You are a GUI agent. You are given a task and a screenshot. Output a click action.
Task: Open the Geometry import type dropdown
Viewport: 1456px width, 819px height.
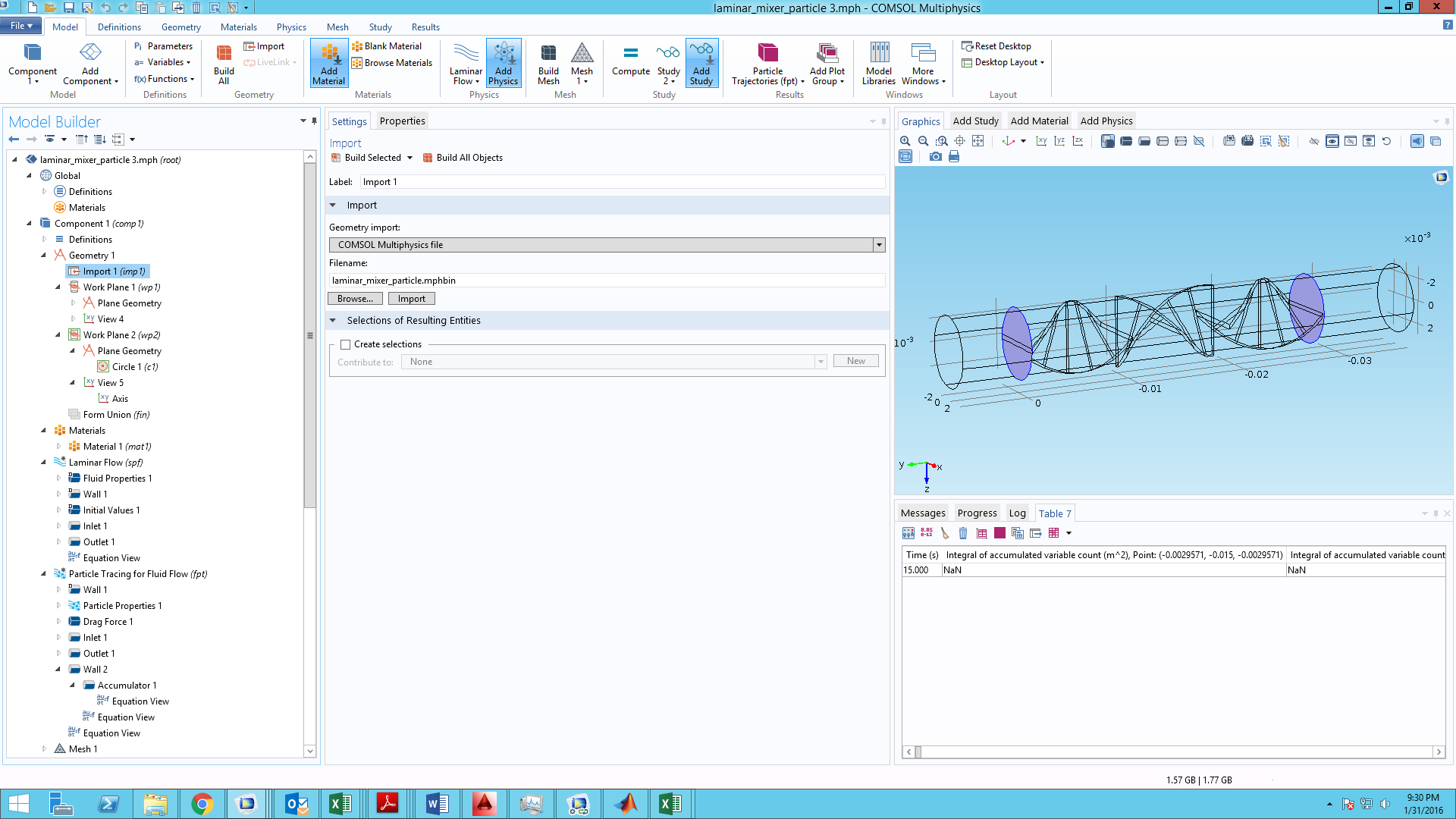(x=879, y=245)
